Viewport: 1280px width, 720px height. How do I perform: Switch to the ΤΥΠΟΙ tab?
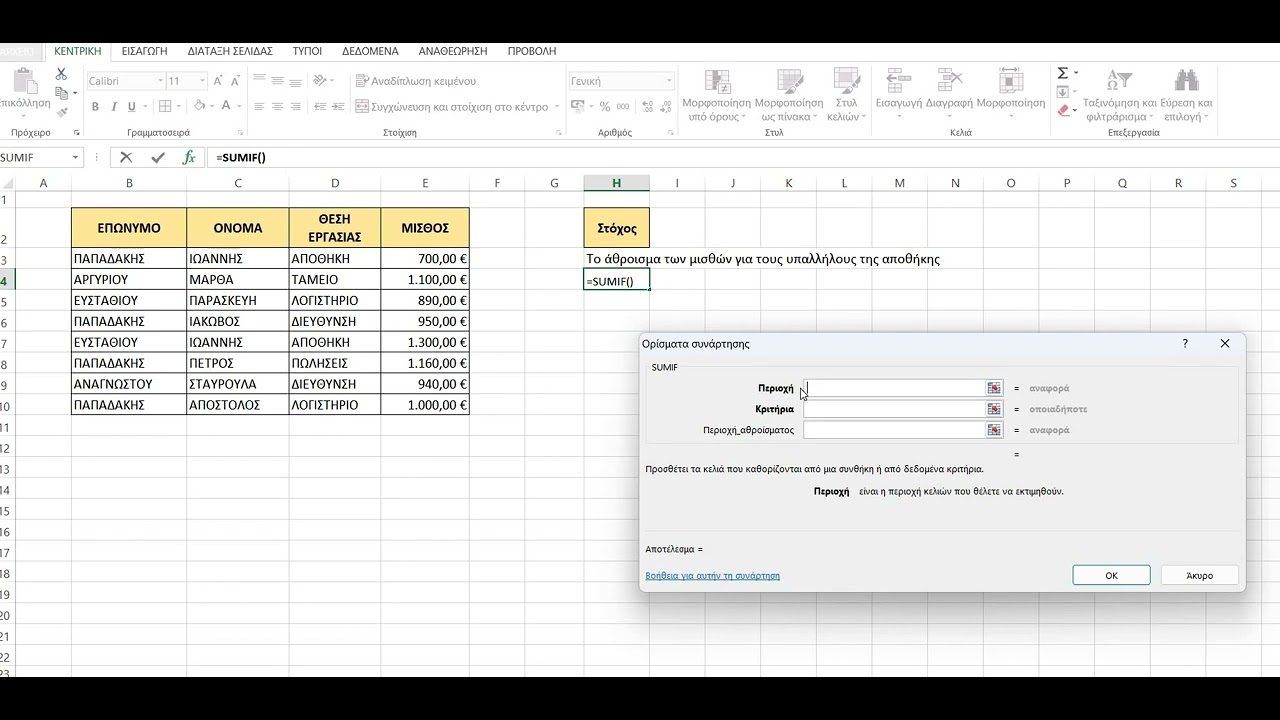click(x=307, y=51)
